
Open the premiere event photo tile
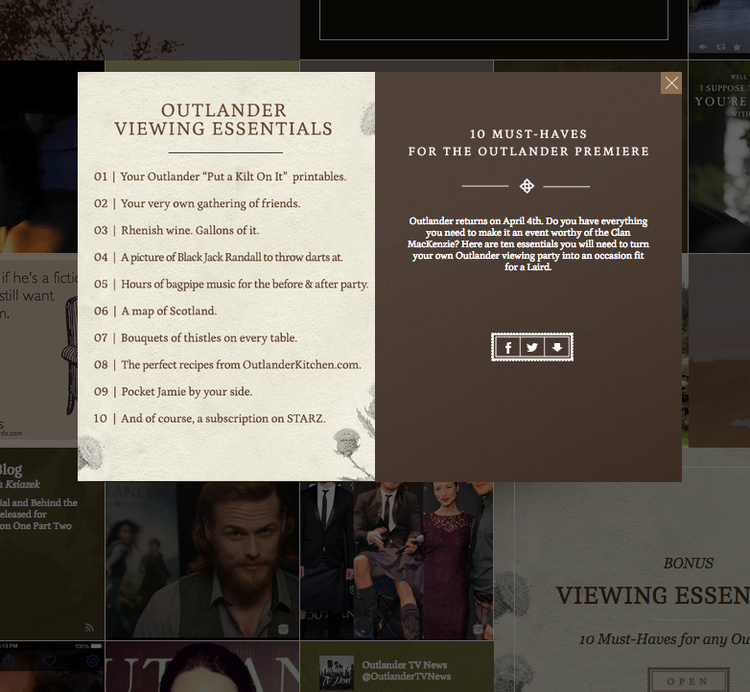tap(397, 560)
